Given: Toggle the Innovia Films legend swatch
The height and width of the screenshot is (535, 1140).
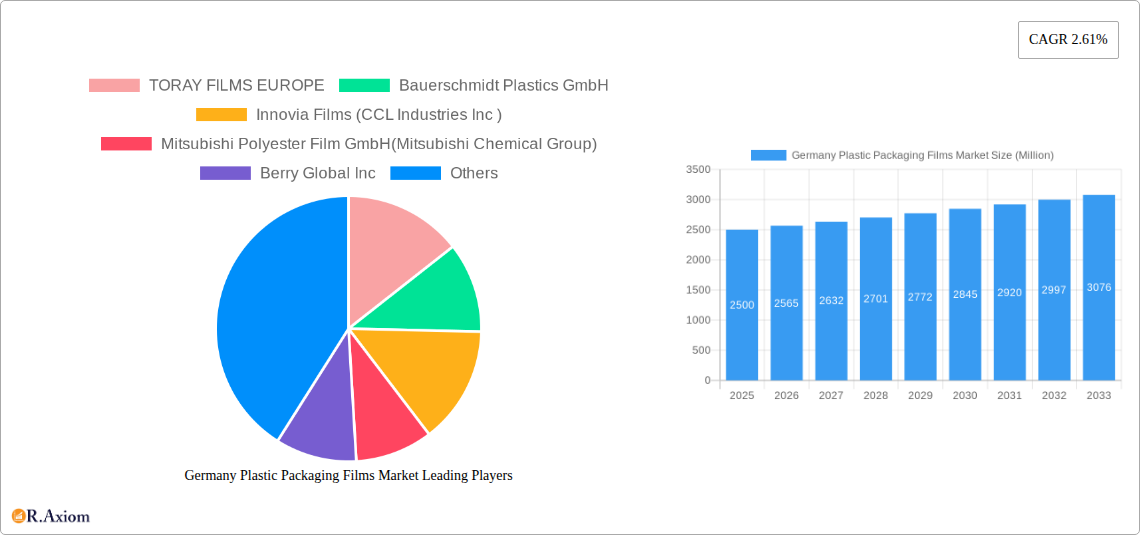Looking at the screenshot, I should [x=221, y=115].
